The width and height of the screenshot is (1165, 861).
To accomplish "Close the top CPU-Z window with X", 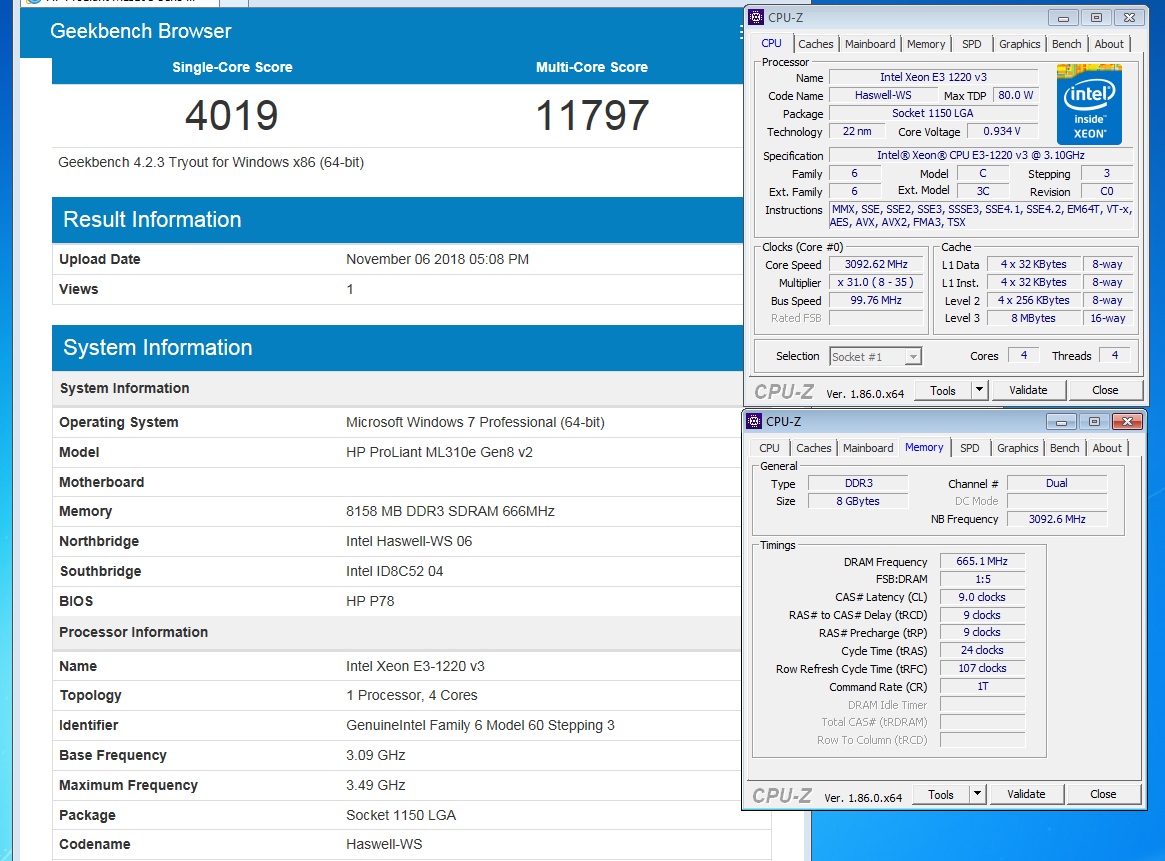I will click(1129, 18).
